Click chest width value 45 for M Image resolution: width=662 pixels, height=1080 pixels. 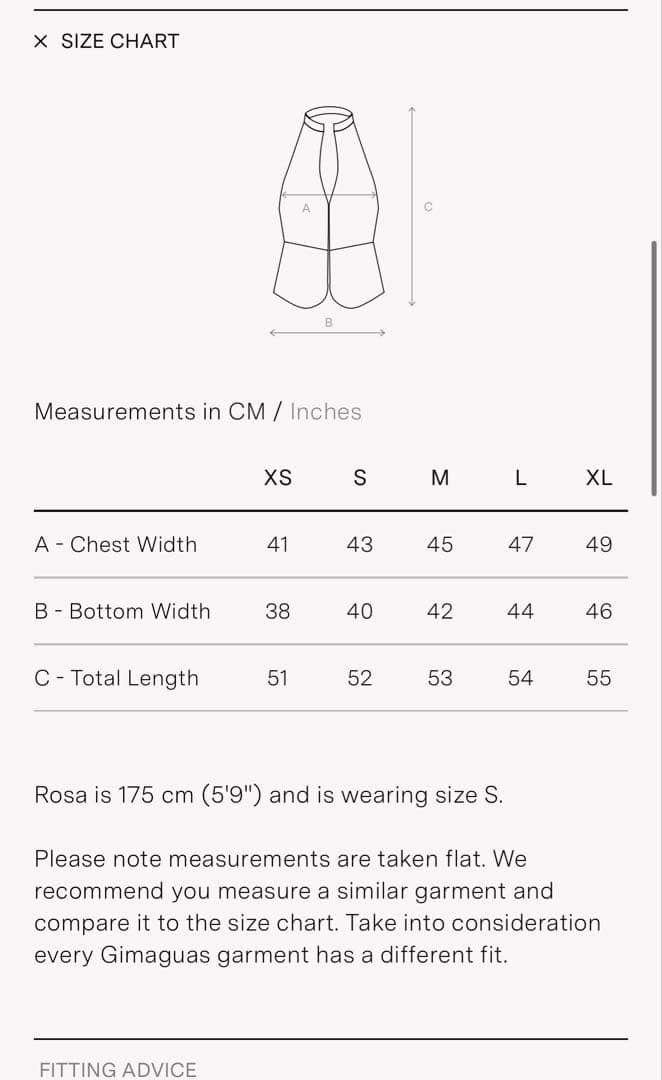click(x=439, y=544)
